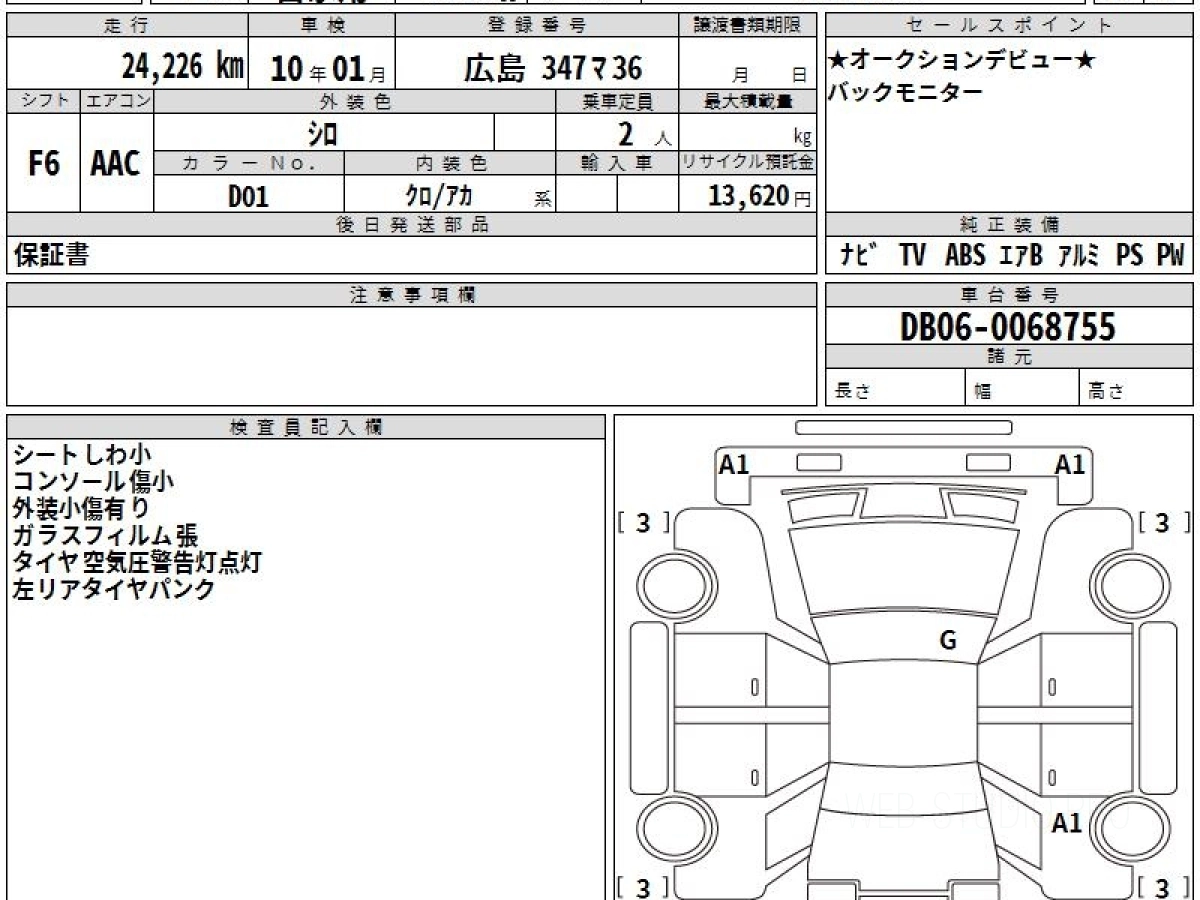Click the chassis number DB06-0068755
Screen dimensions: 1200x900
1008,326
